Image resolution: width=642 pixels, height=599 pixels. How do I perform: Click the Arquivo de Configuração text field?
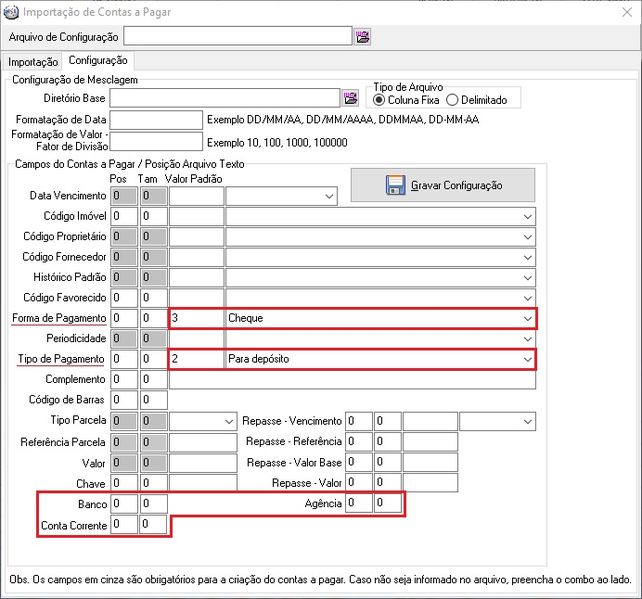pyautogui.click(x=237, y=37)
